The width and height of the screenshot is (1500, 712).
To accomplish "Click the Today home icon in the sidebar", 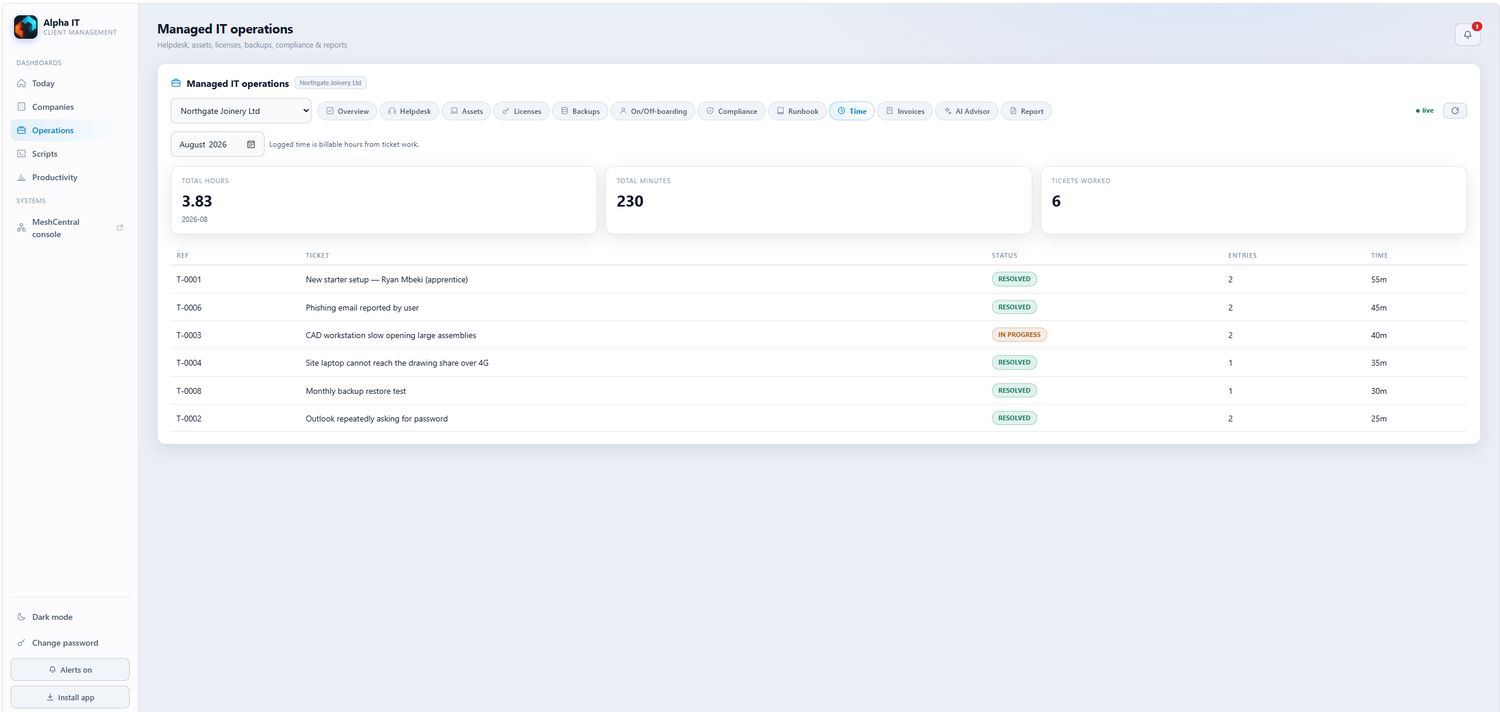I will tap(22, 83).
